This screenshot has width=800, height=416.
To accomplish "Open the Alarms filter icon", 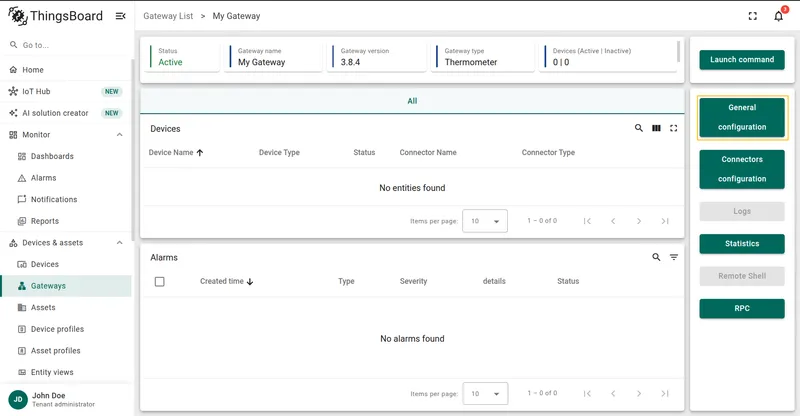I will pyautogui.click(x=673, y=257).
